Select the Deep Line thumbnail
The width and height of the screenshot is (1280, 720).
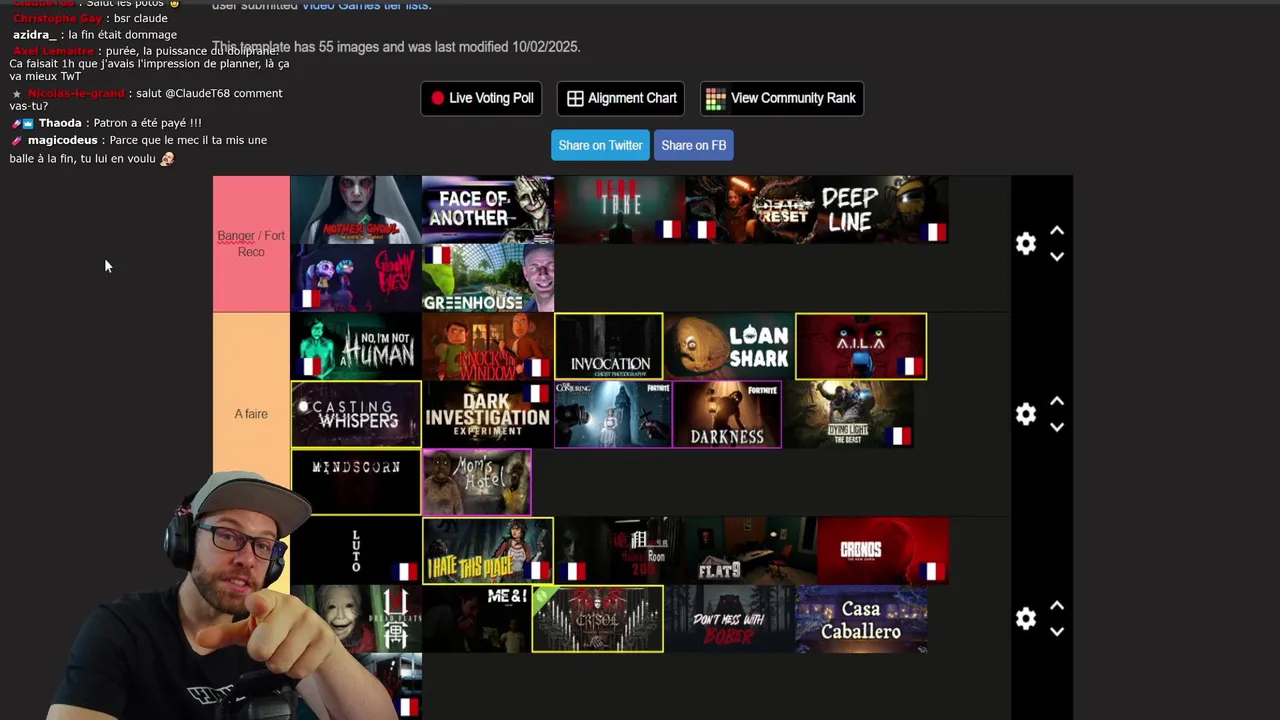tap(882, 210)
